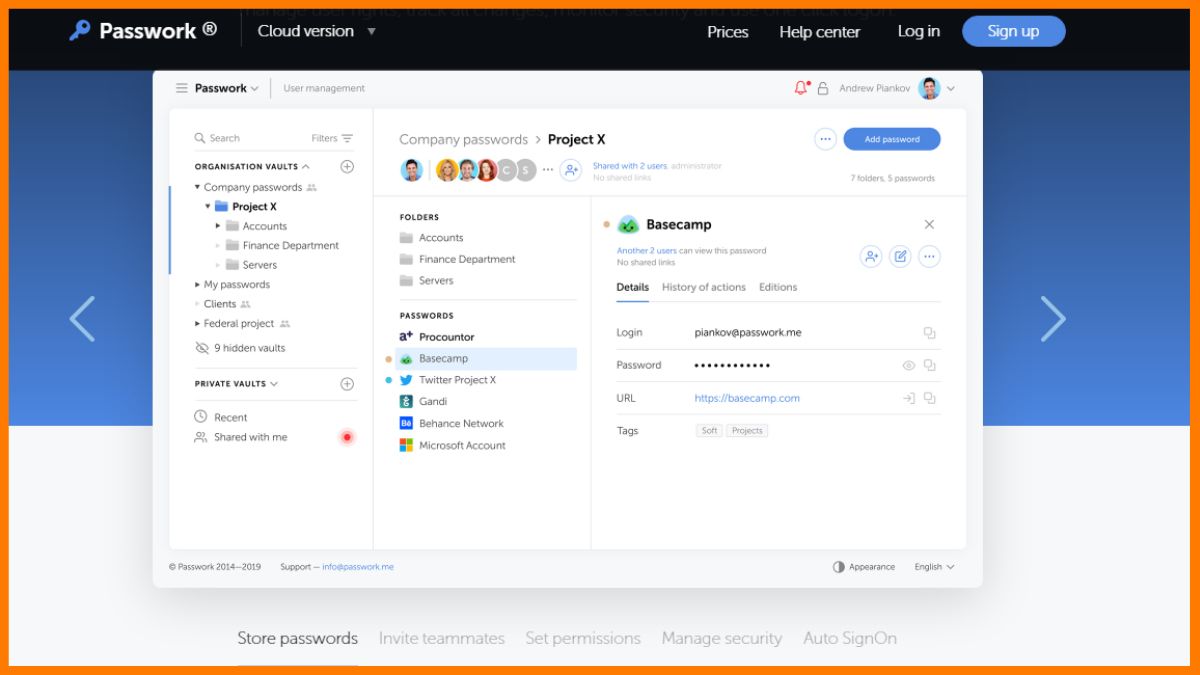Open the Prices page link

click(728, 32)
